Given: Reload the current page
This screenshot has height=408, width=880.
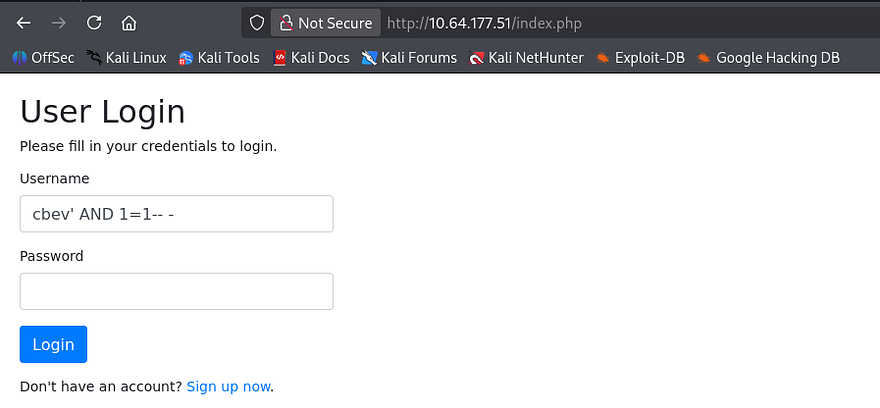Looking at the screenshot, I should coord(94,22).
